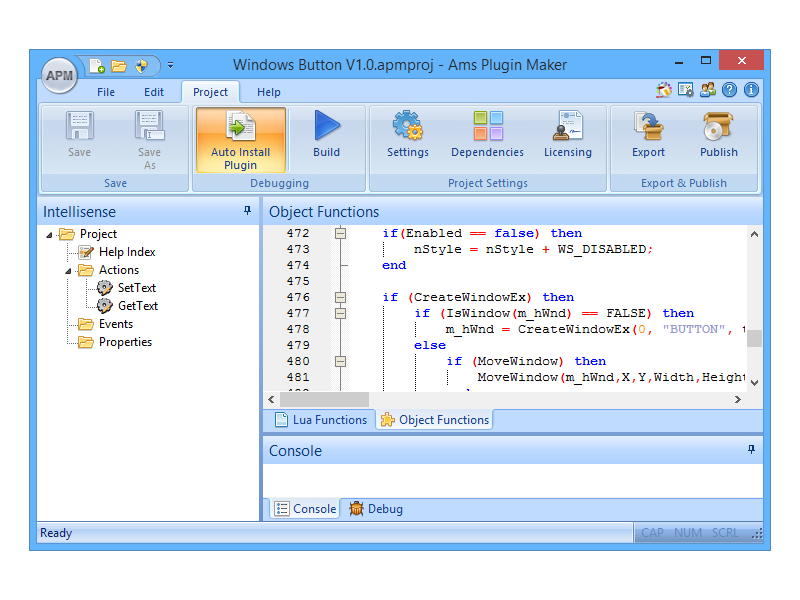Click the horizontal scrollbar thumb
Viewport: 800px width, 600px height.
point(324,399)
